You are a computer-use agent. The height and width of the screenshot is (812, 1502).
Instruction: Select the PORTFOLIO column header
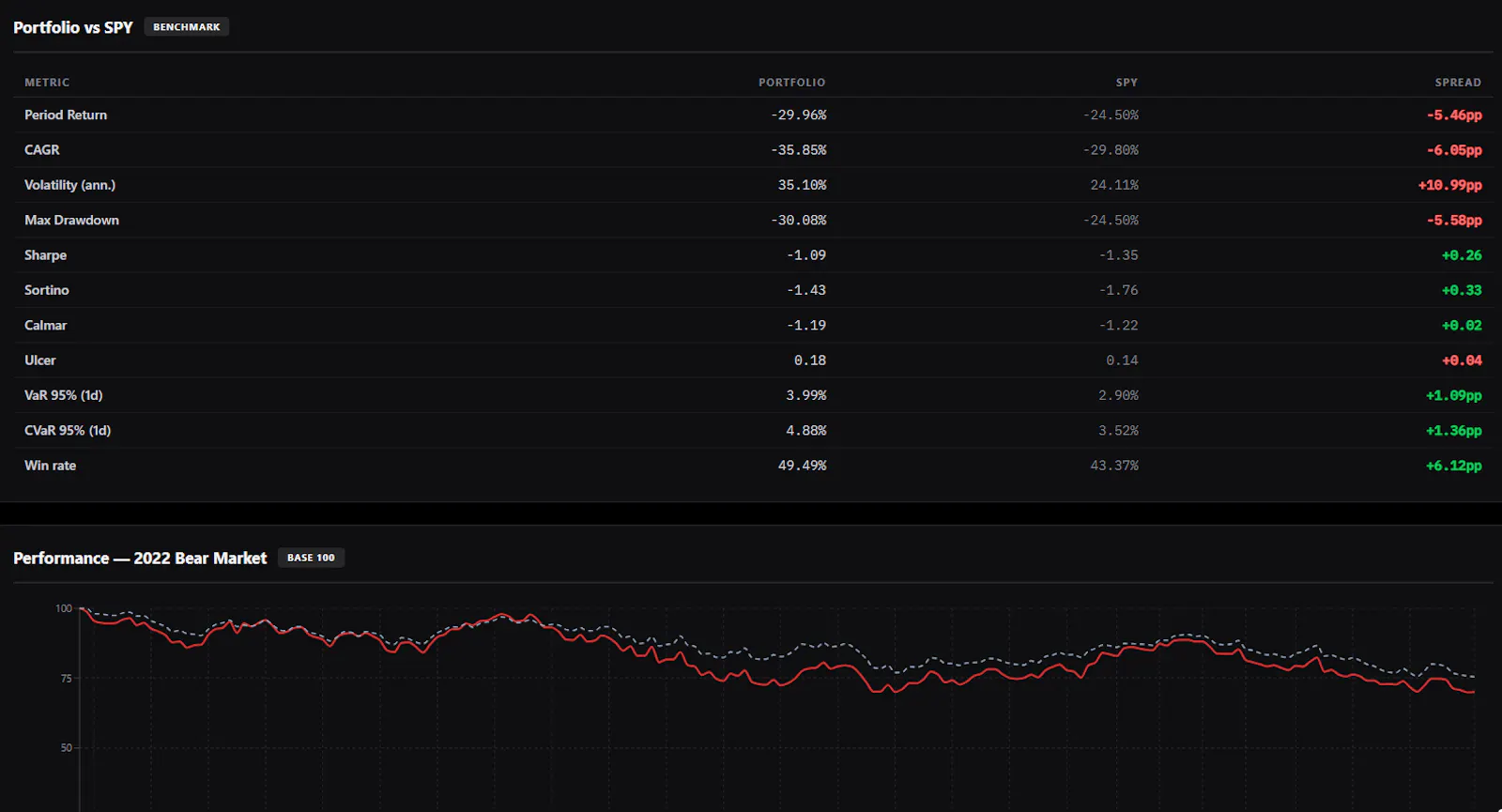pyautogui.click(x=792, y=83)
